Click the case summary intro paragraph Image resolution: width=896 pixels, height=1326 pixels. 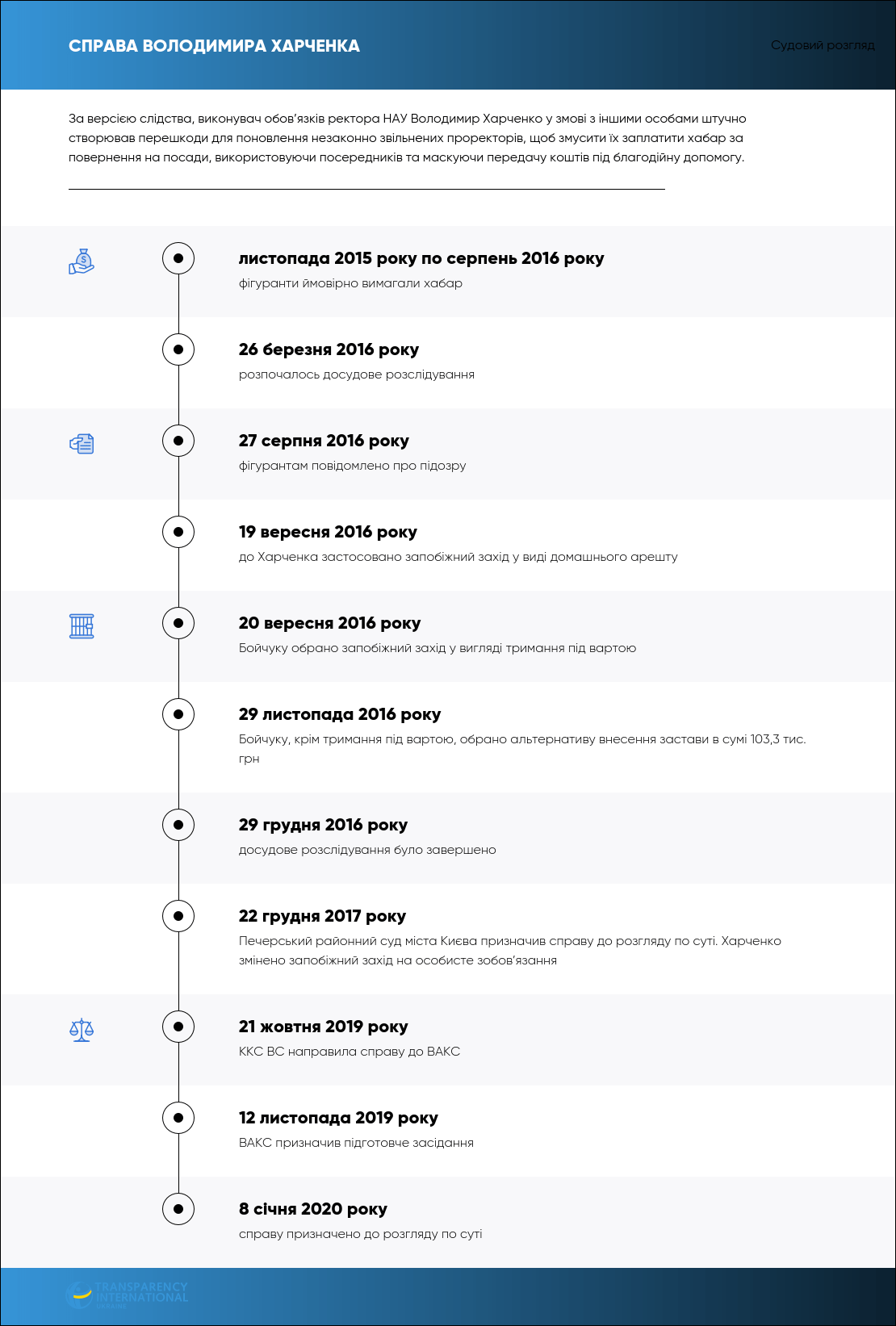[x=408, y=138]
